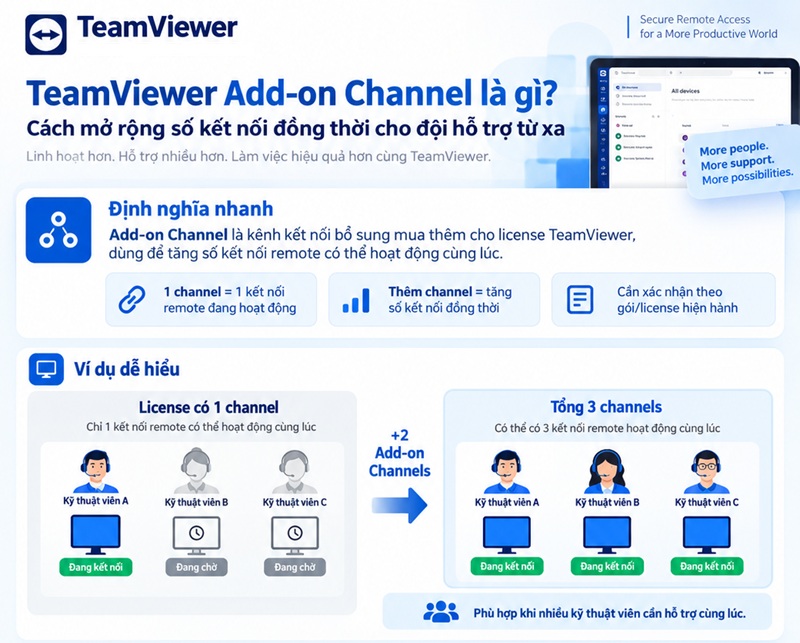Click blue monitor under technician C, 3-channels panel
This screenshot has height=643, width=800.
(707, 535)
